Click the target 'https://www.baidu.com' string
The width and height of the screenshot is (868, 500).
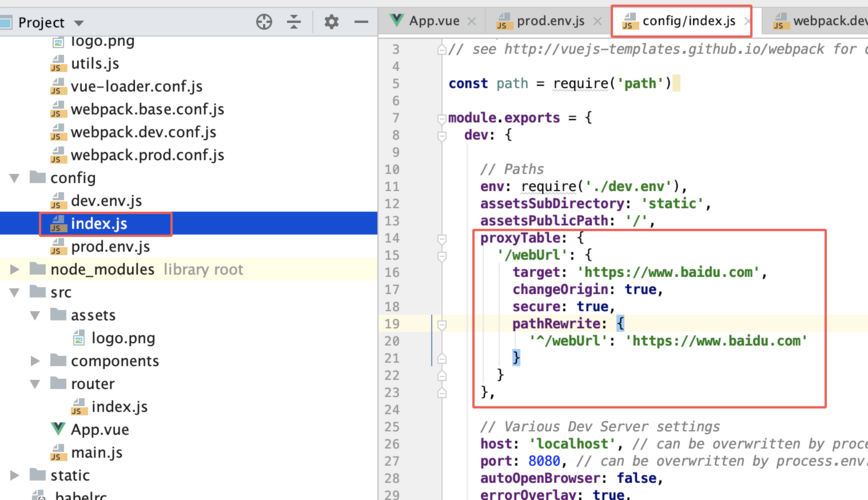coord(669,272)
